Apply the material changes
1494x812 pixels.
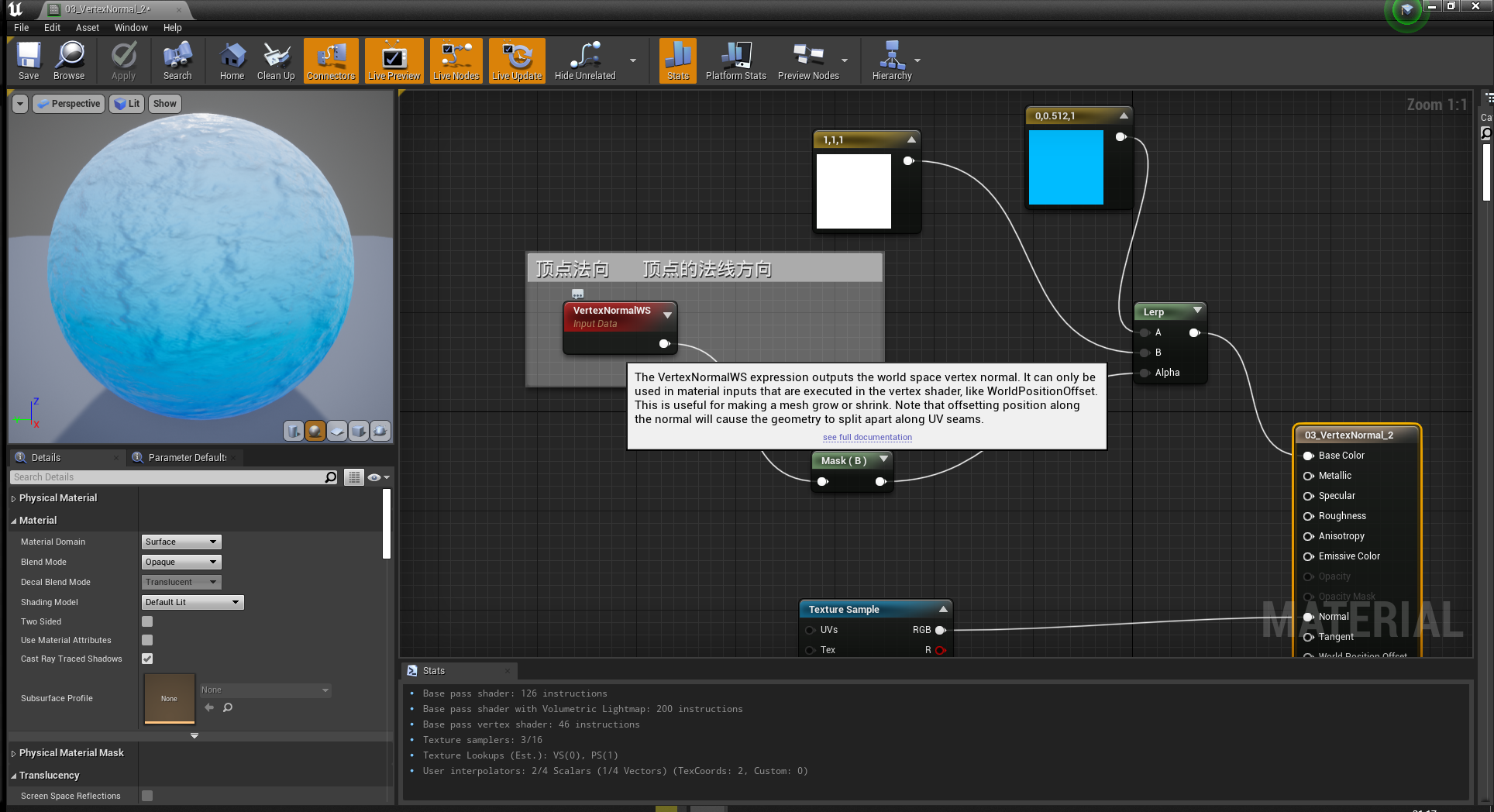[123, 60]
